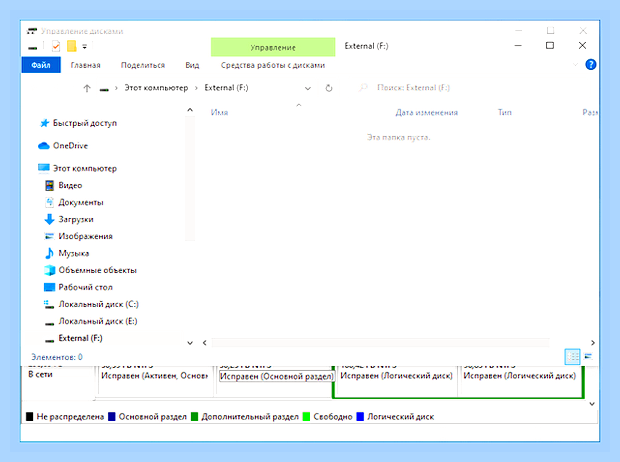Click the OneDrive cloud icon
This screenshot has width=620, height=462.
tap(43, 146)
